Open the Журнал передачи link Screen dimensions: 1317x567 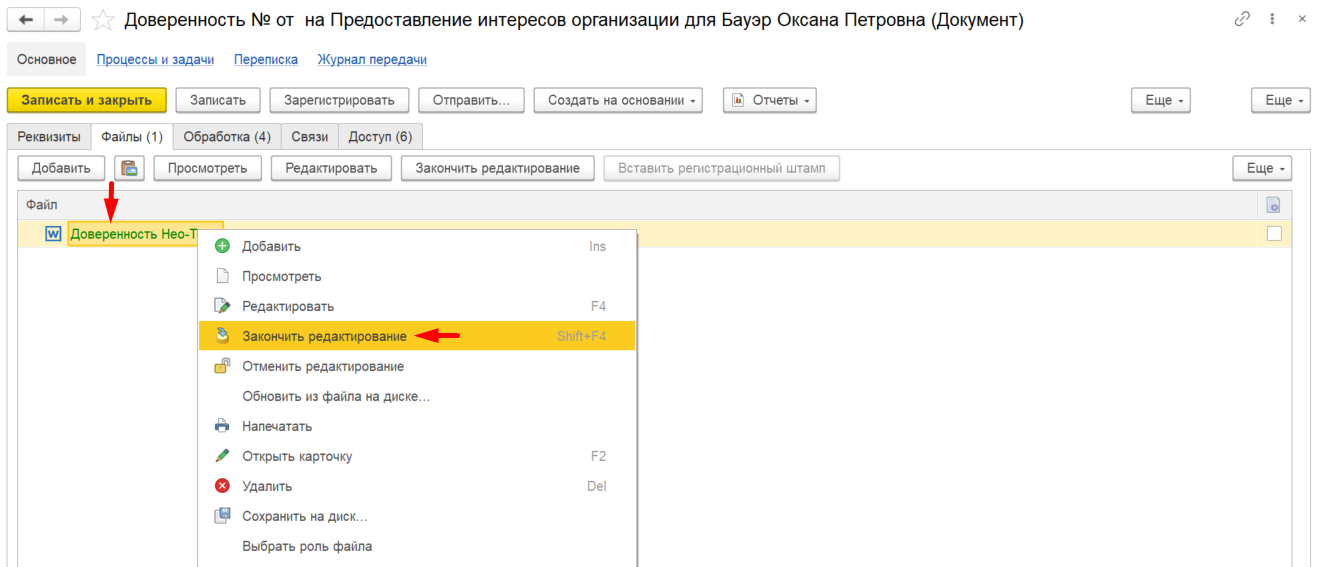pos(372,60)
